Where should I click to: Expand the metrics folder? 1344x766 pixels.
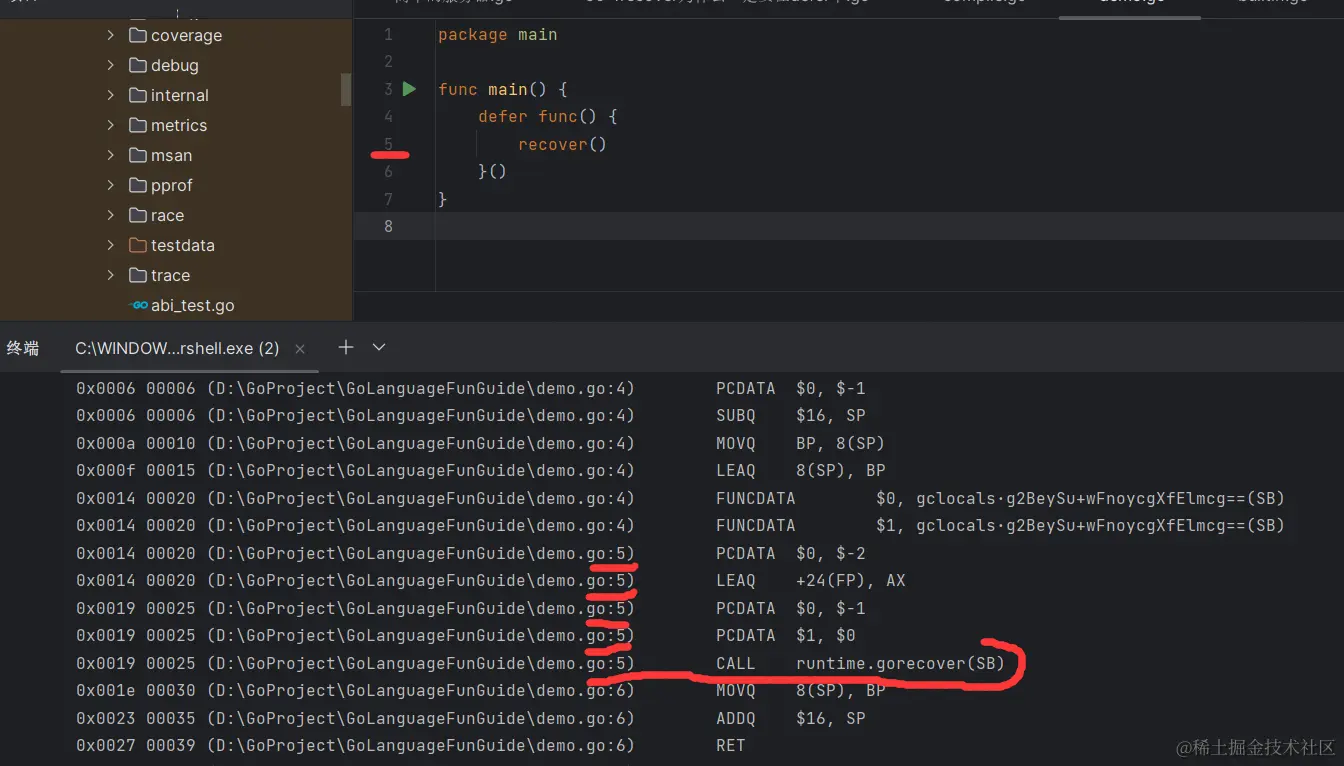(x=110, y=126)
